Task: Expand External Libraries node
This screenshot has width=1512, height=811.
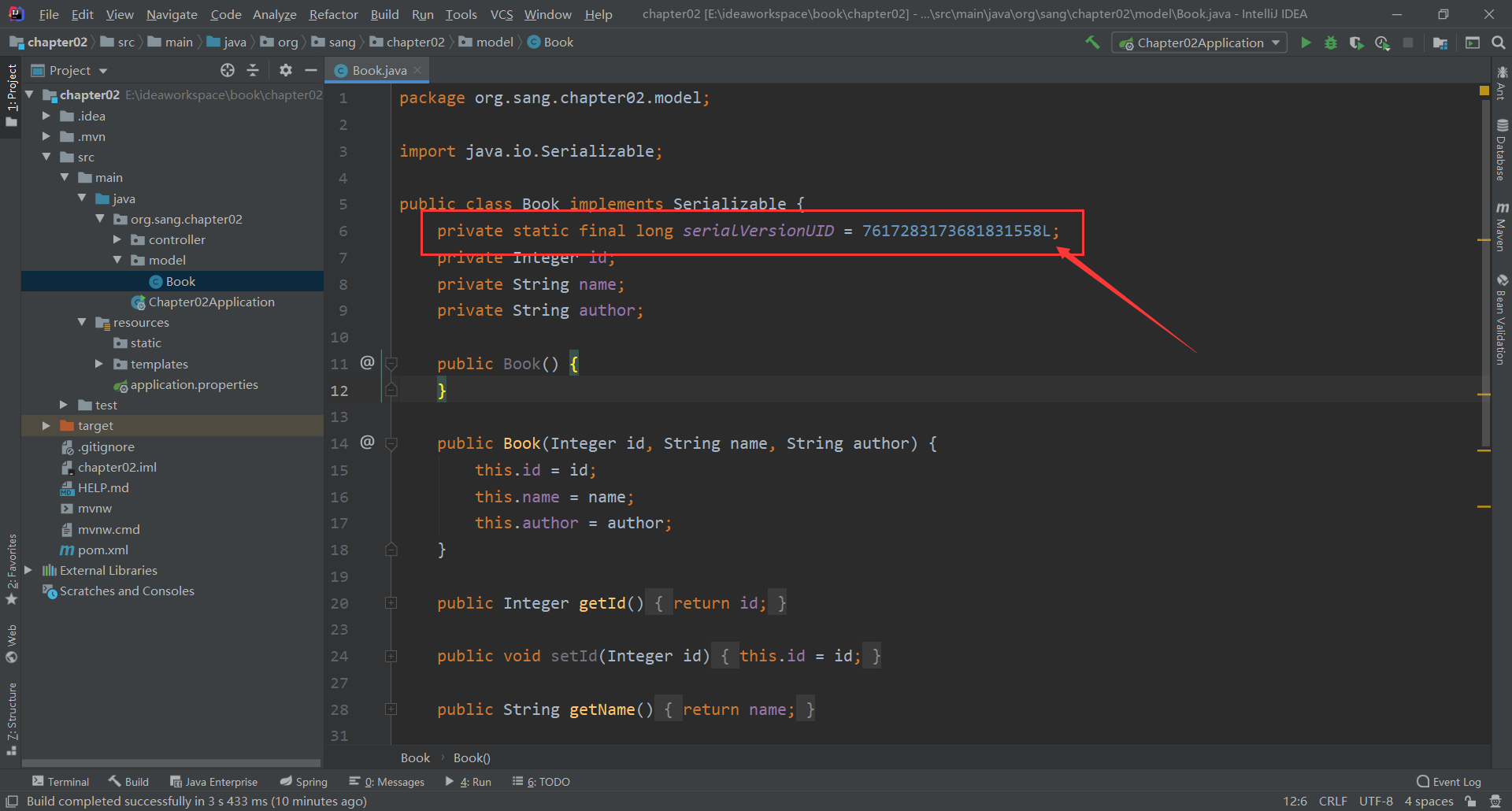Action: coord(28,570)
